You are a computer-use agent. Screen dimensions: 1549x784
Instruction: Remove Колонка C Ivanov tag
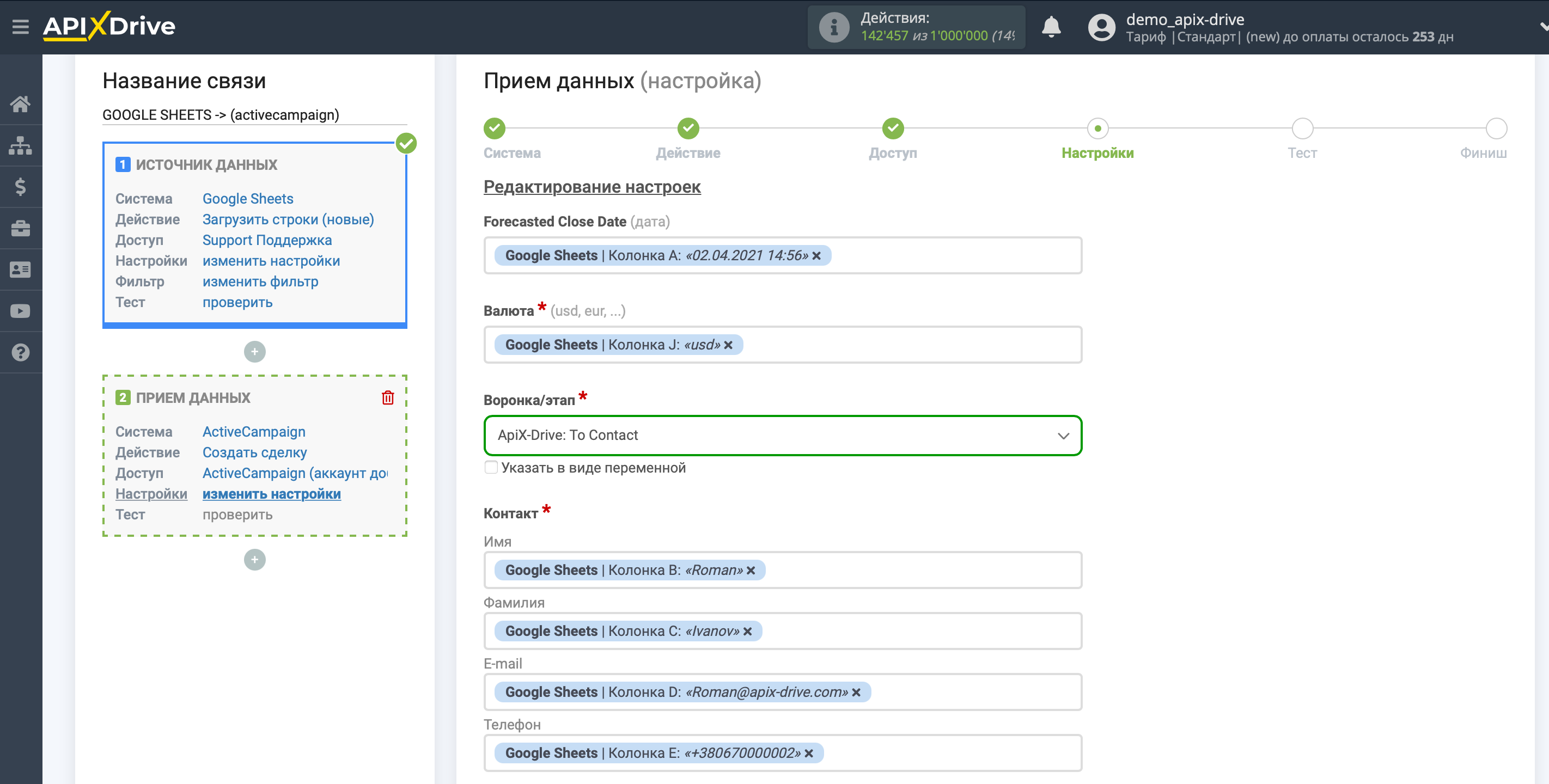pos(747,632)
